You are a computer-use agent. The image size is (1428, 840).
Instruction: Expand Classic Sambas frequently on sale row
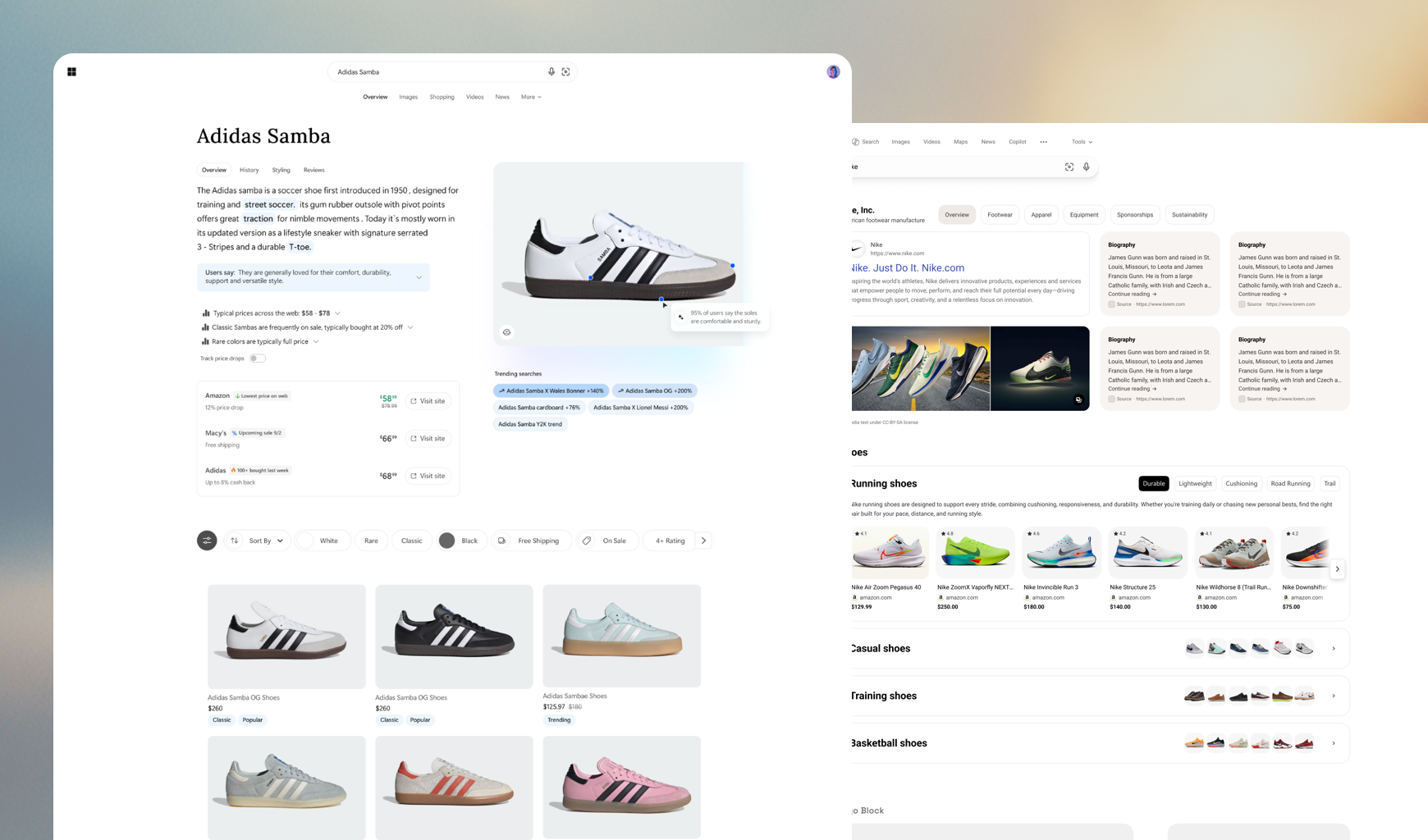tap(410, 327)
